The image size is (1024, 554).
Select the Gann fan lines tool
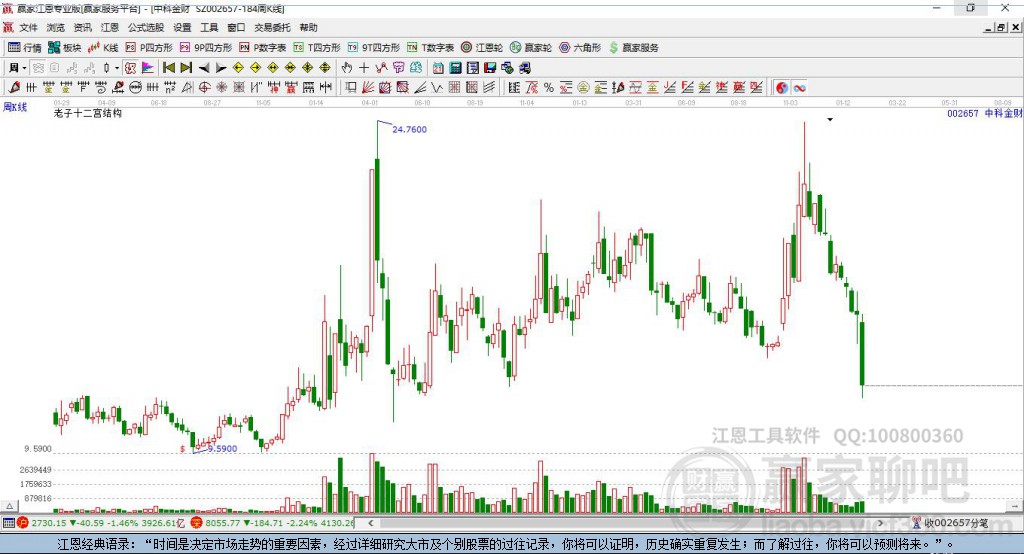(368, 87)
